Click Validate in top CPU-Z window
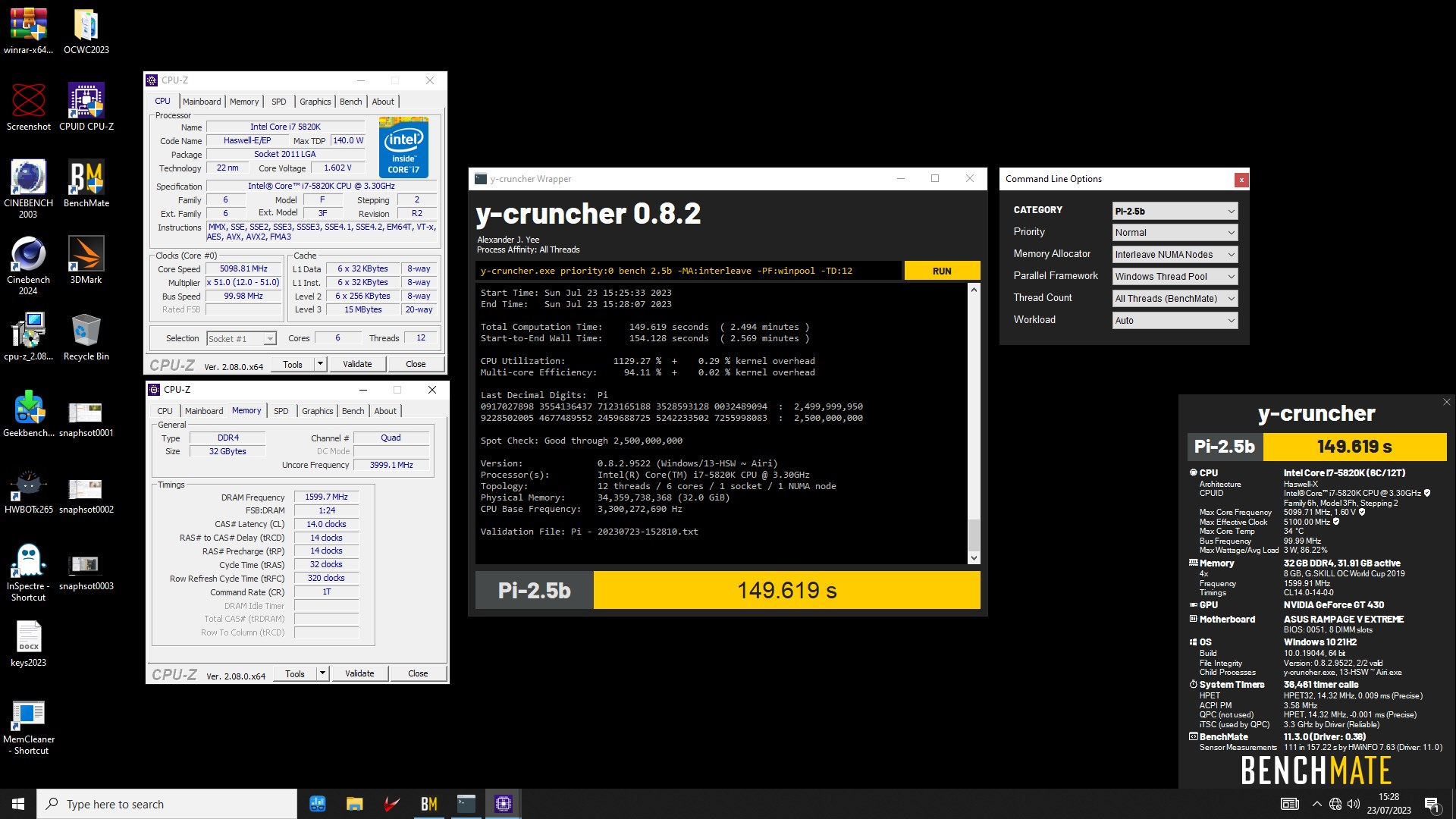Image resolution: width=1456 pixels, height=819 pixels. point(357,364)
